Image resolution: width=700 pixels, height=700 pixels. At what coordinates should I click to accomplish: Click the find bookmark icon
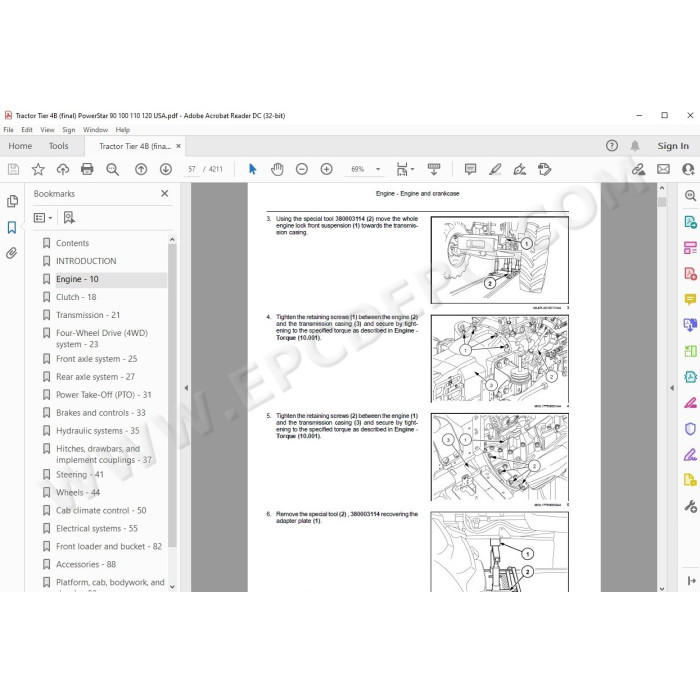tap(69, 217)
